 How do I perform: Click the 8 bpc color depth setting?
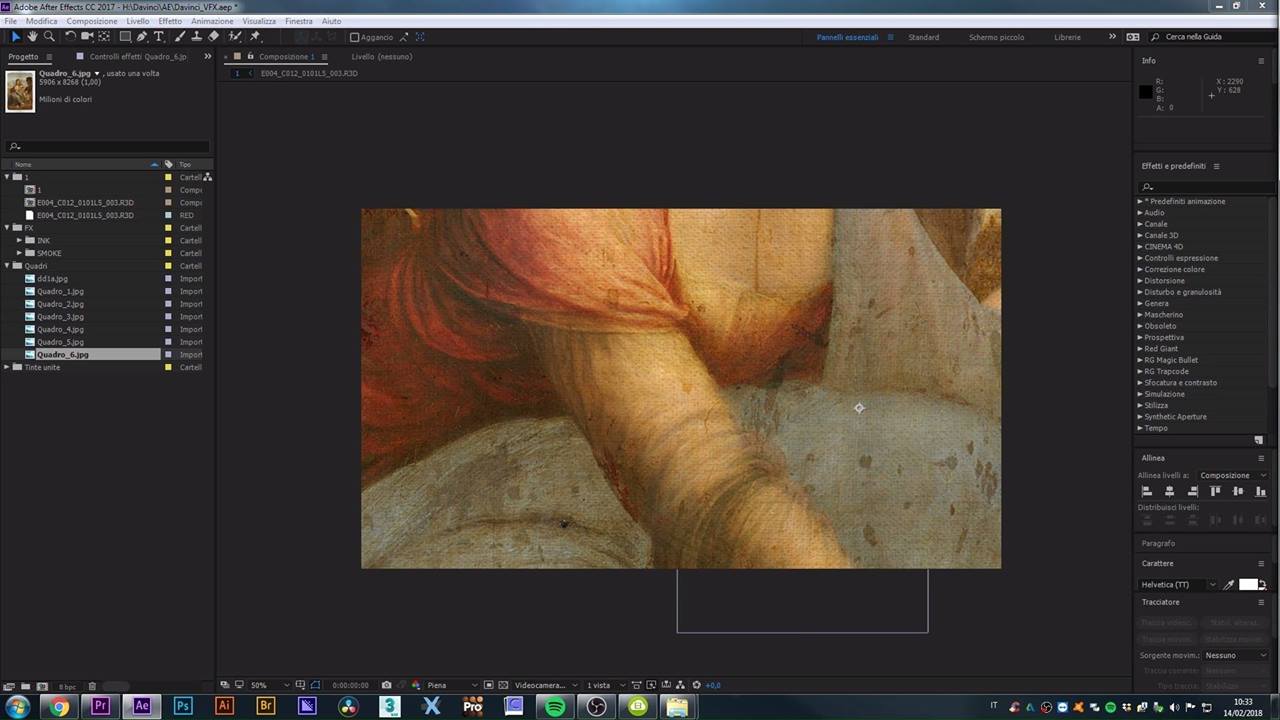[x=67, y=687]
